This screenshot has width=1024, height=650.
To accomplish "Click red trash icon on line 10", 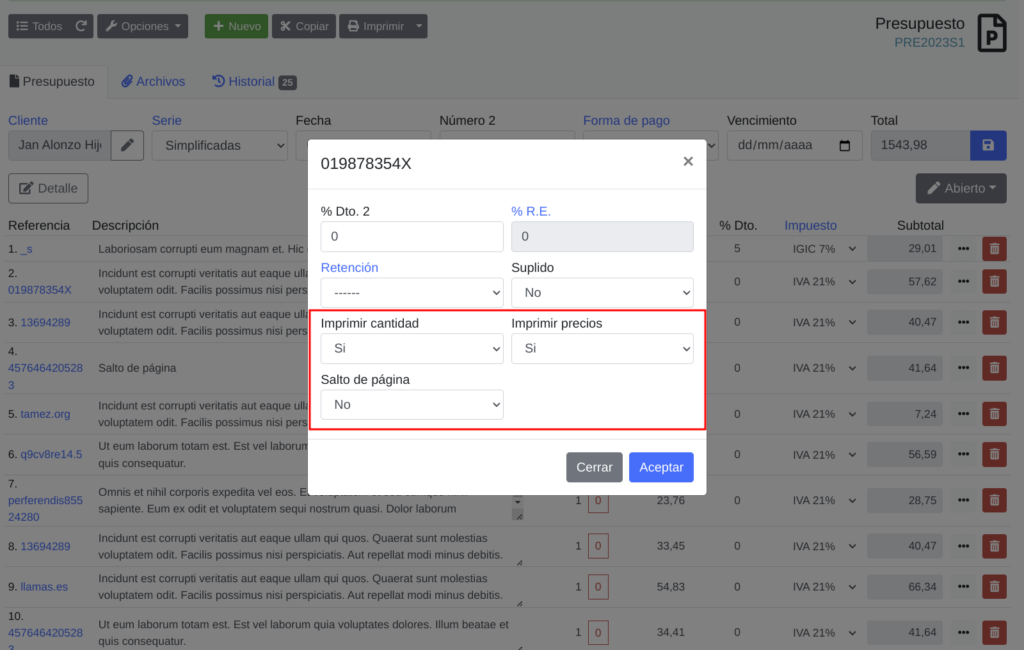I will [x=993, y=632].
